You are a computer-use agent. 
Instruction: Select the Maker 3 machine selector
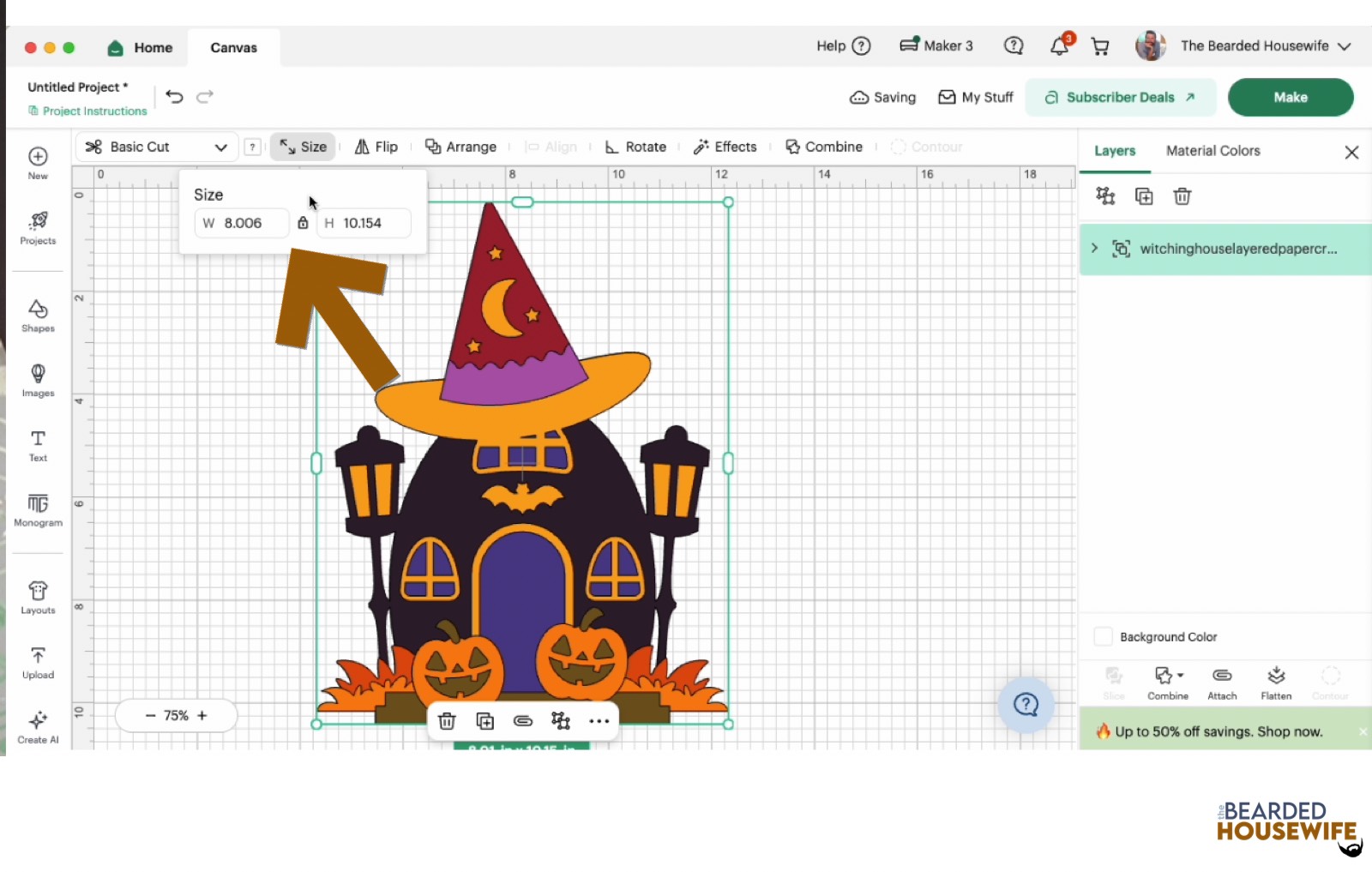[936, 45]
